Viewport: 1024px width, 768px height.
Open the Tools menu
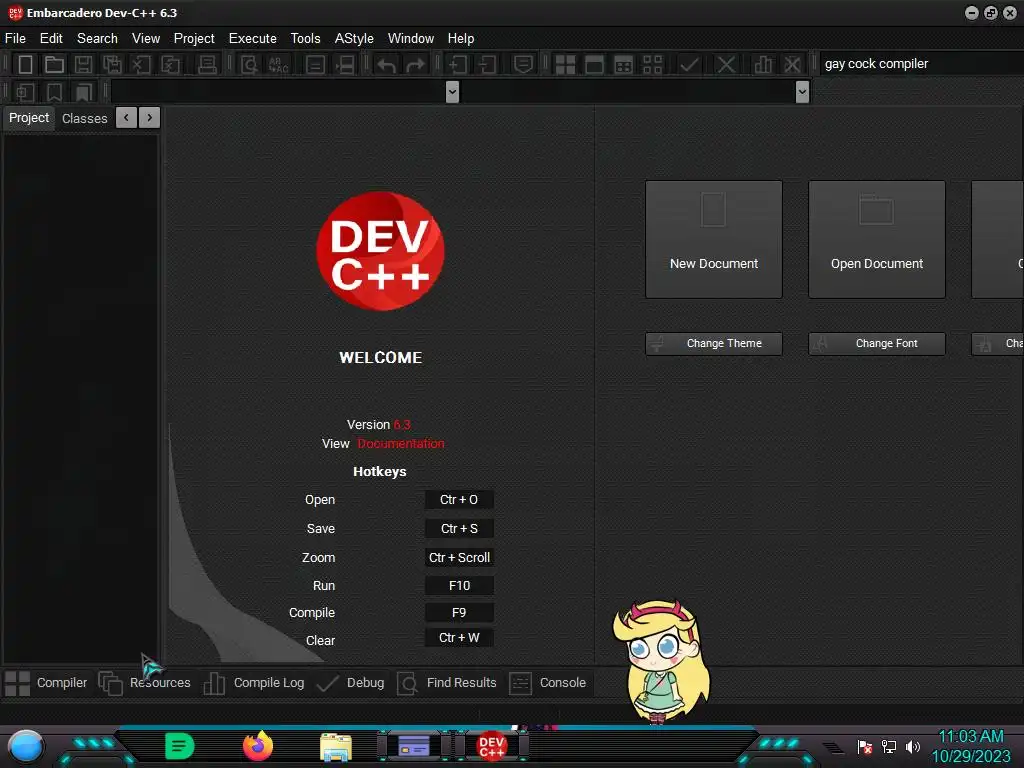306,39
